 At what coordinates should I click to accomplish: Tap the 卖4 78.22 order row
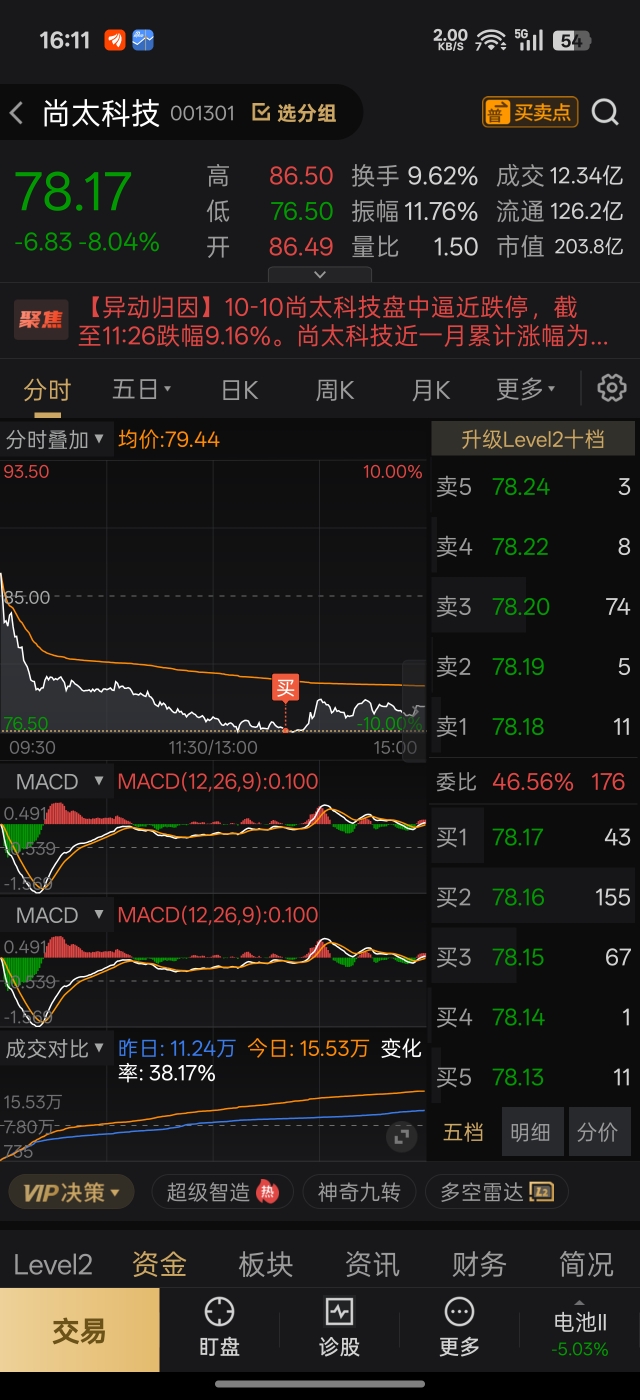[533, 547]
